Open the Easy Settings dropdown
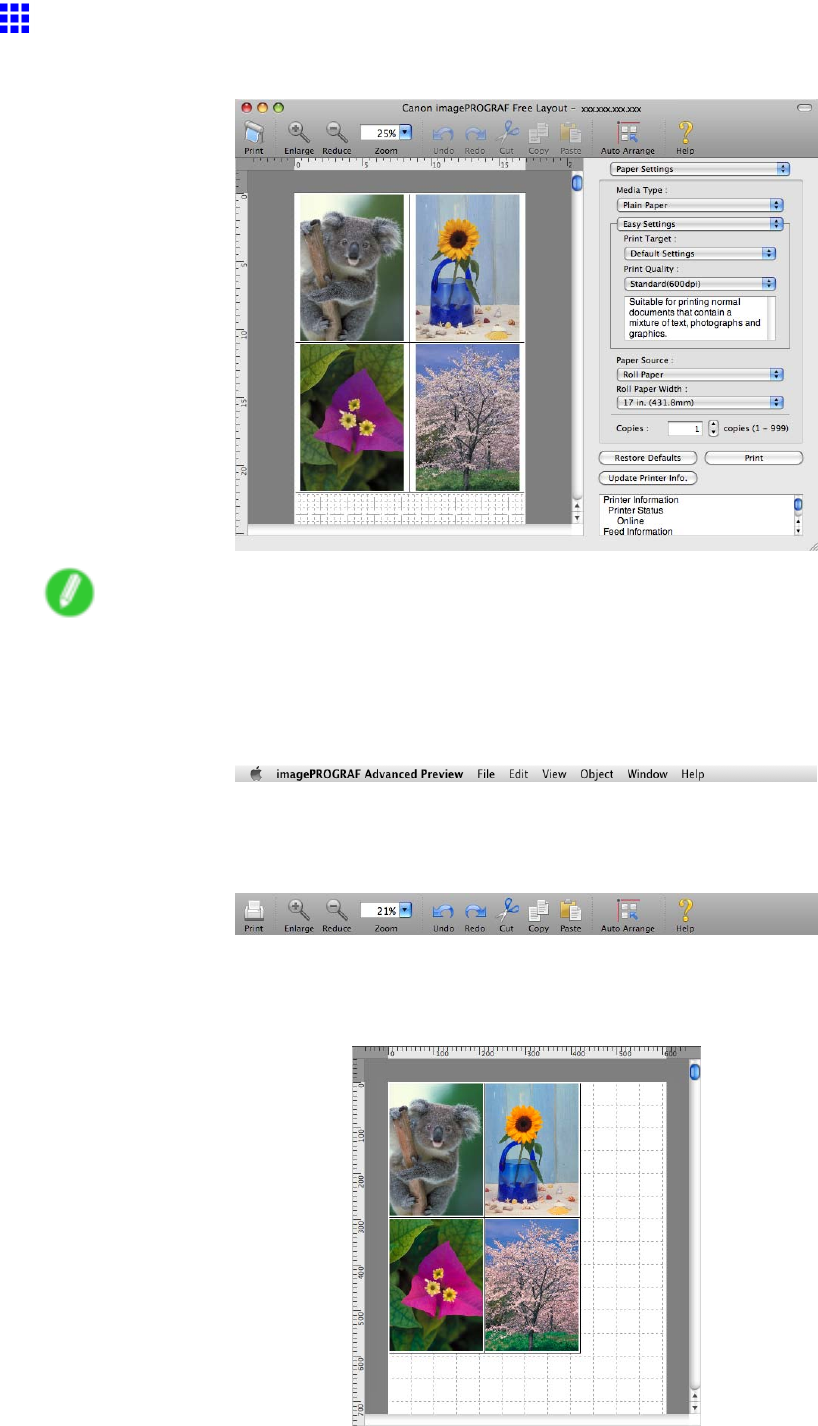The image size is (818, 1426). tap(700, 224)
